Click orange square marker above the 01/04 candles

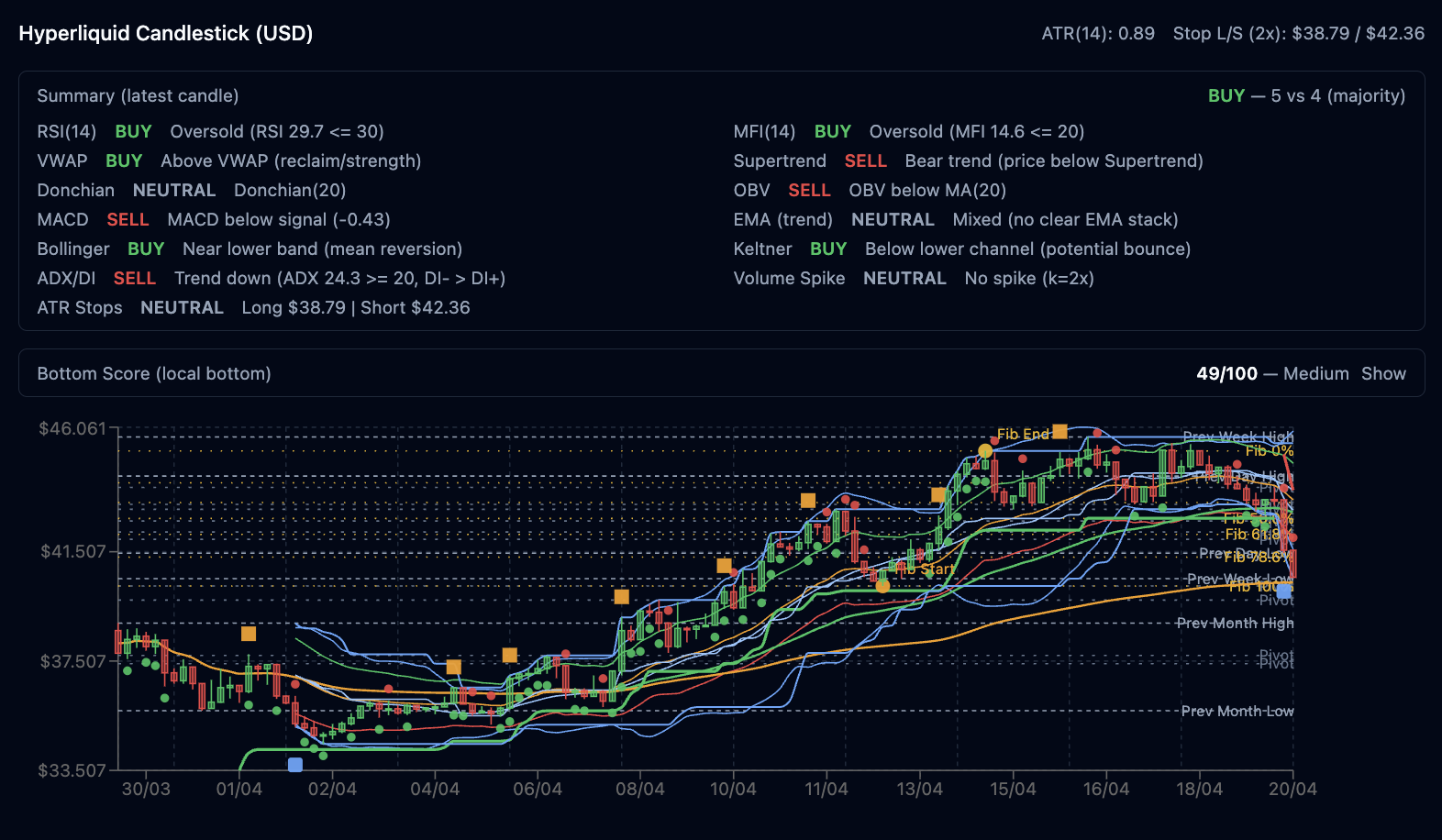point(248,634)
